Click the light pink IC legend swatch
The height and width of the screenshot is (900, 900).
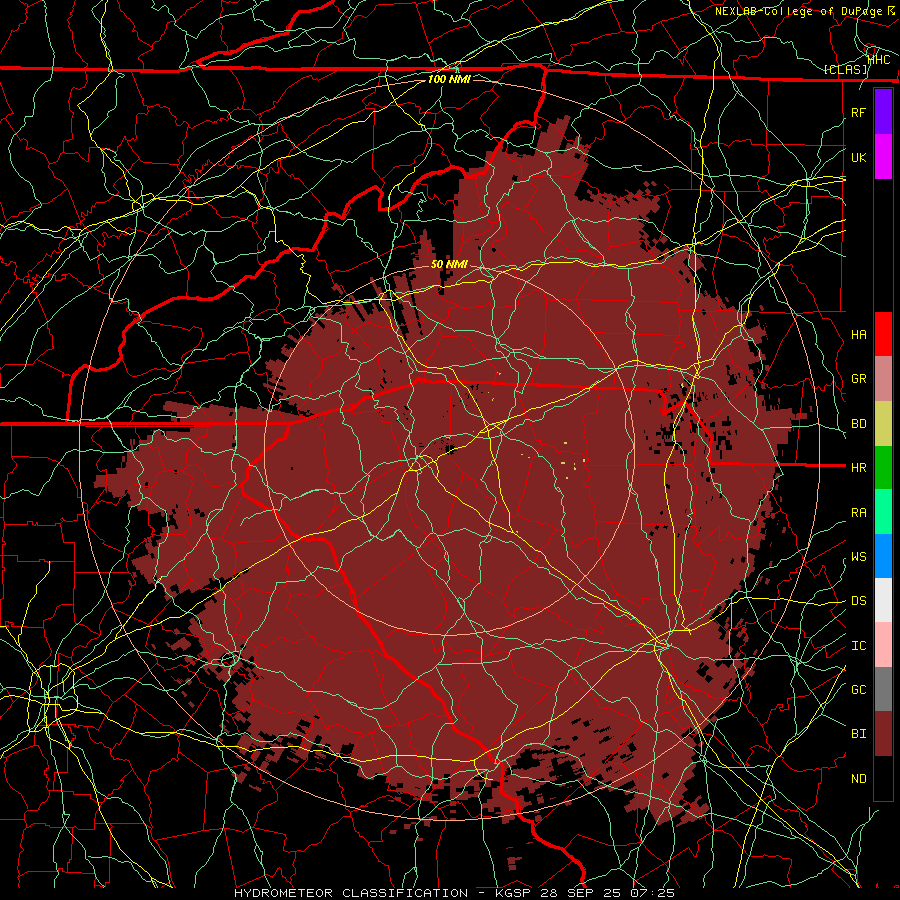(x=883, y=645)
